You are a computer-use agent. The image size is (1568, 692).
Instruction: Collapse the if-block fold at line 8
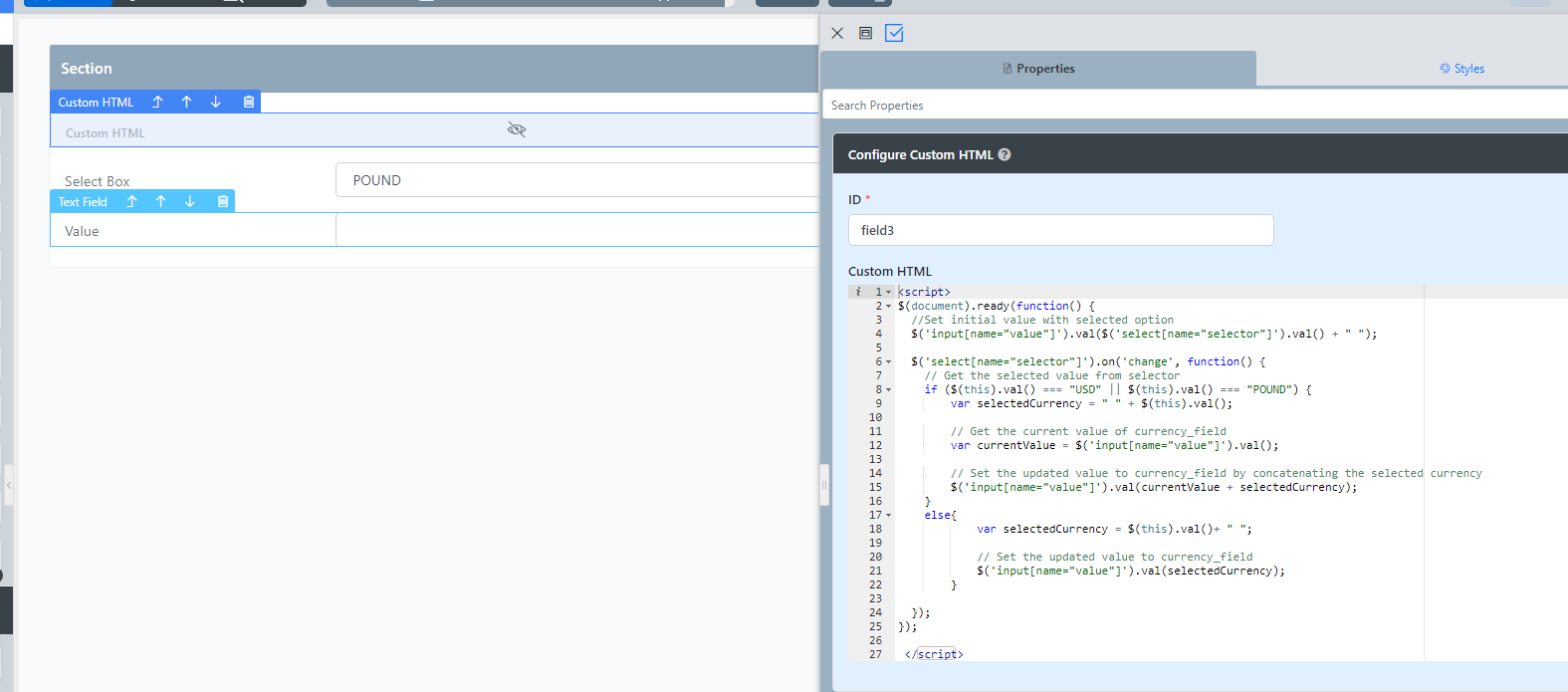pos(889,389)
